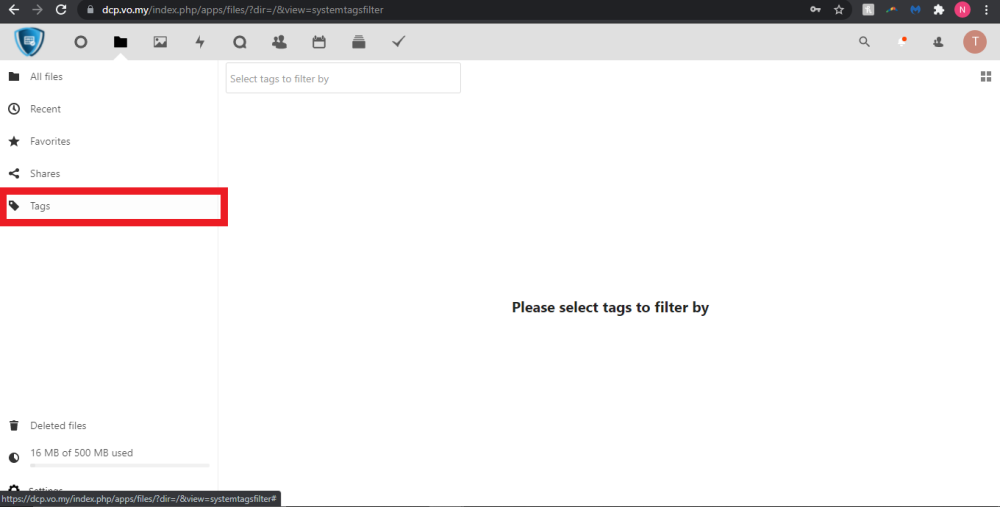
Task: Open the Deck stacked cards icon
Action: (358, 42)
